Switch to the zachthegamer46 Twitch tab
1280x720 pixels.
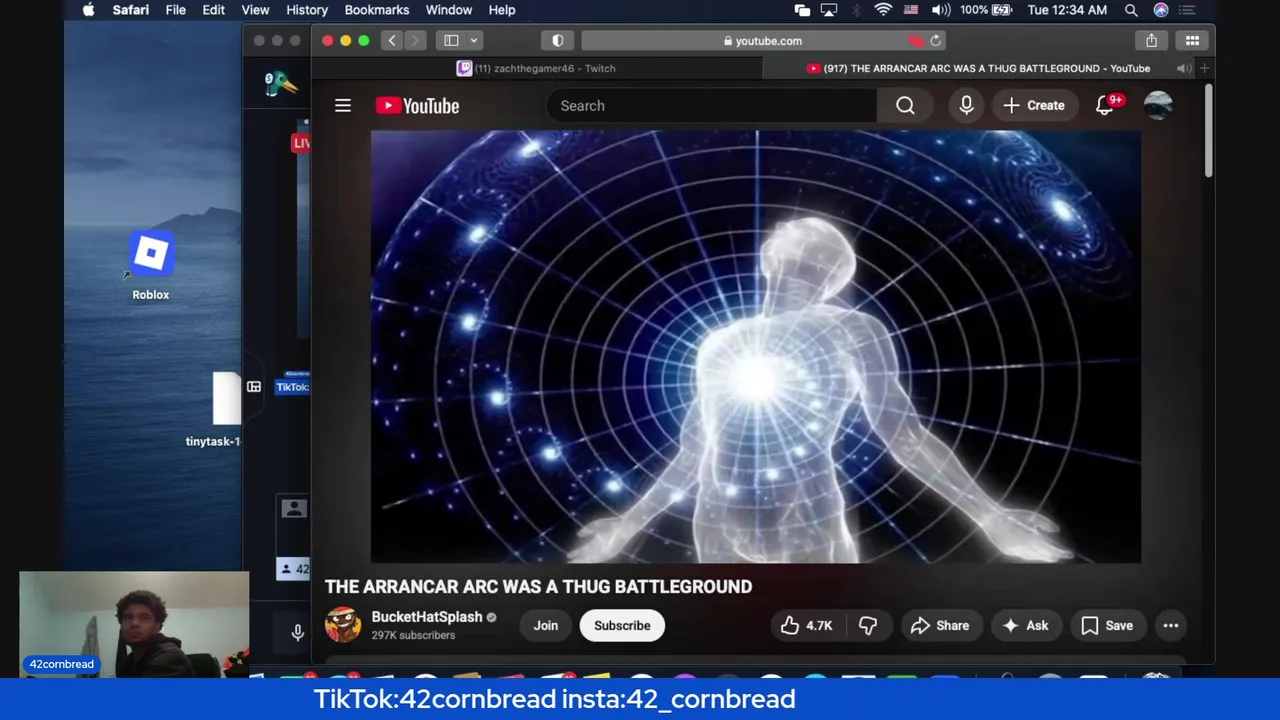[536, 68]
